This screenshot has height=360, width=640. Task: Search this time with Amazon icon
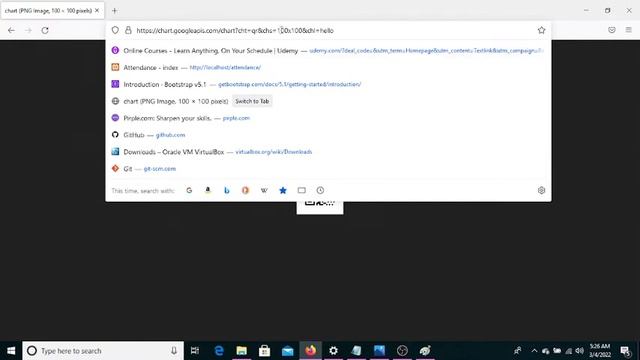[208, 190]
